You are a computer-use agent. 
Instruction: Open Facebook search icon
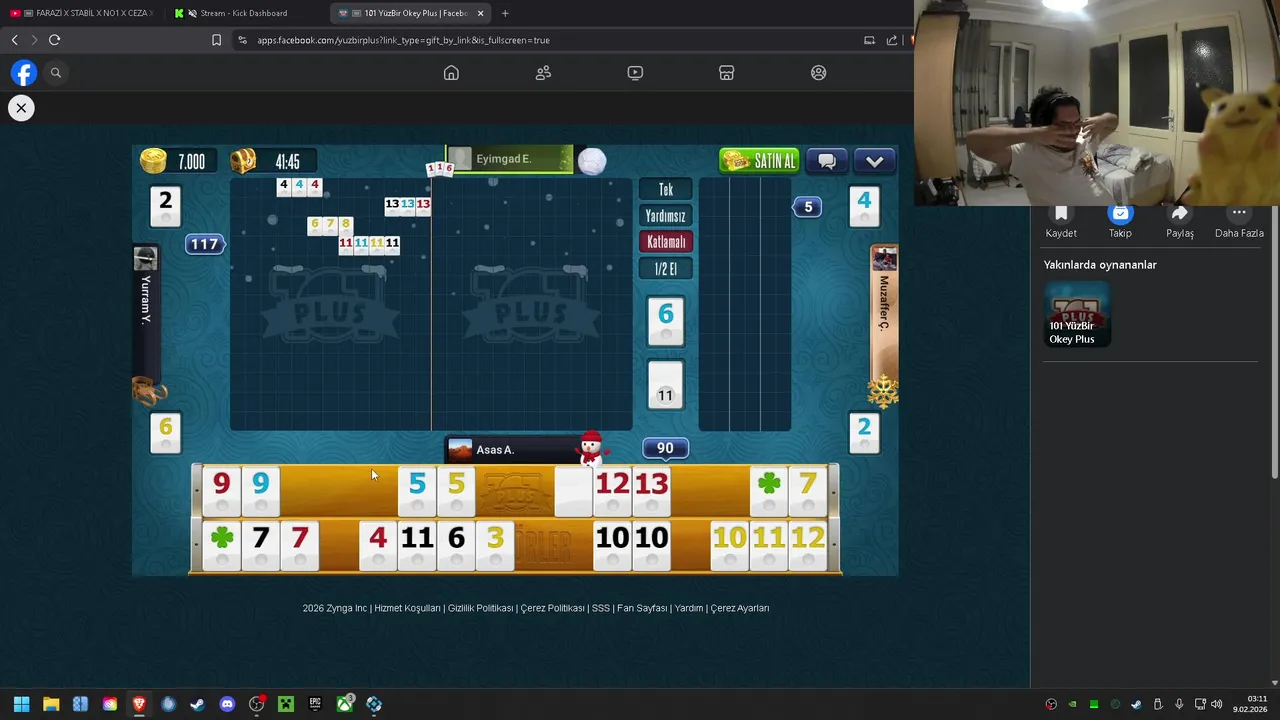(x=56, y=73)
